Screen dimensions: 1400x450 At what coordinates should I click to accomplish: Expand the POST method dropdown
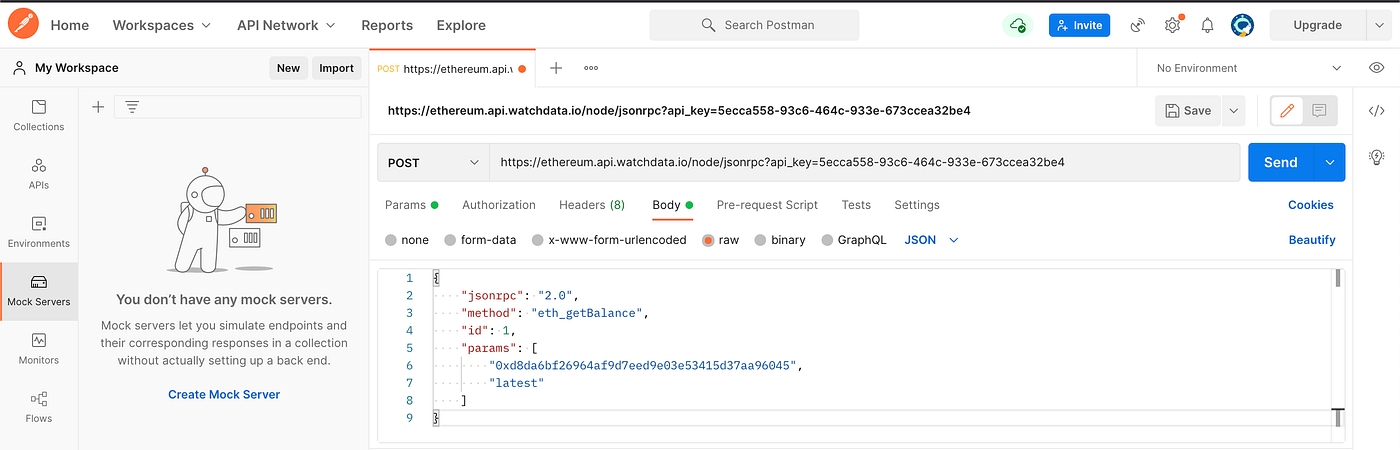click(432, 162)
